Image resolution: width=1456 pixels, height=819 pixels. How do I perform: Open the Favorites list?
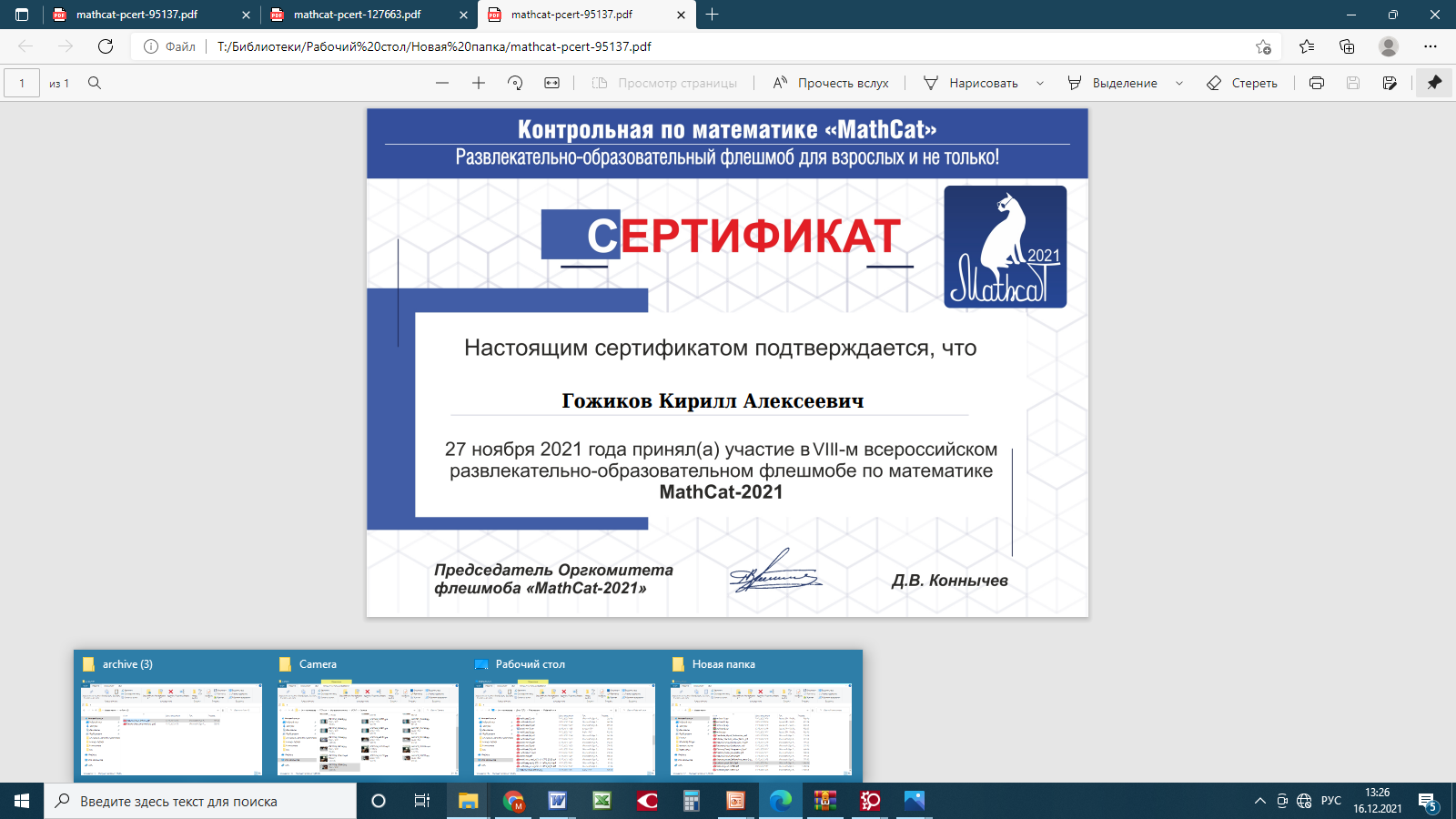click(1307, 46)
